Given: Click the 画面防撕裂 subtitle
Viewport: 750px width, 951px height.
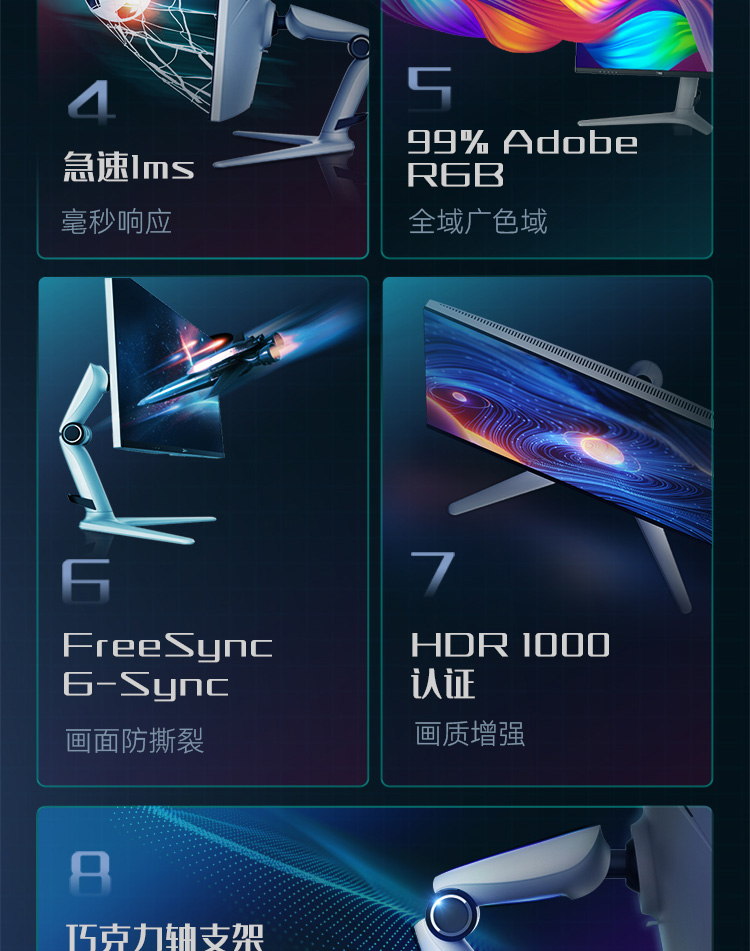Looking at the screenshot, I should pyautogui.click(x=134, y=741).
